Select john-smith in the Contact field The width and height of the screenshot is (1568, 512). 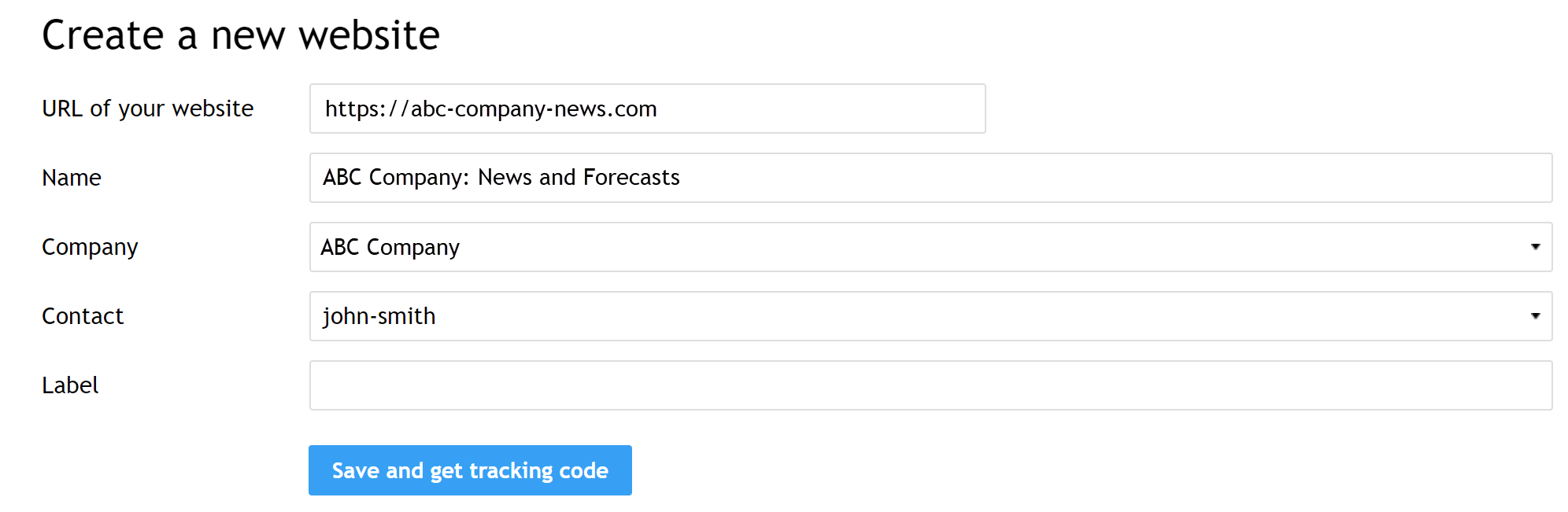929,316
